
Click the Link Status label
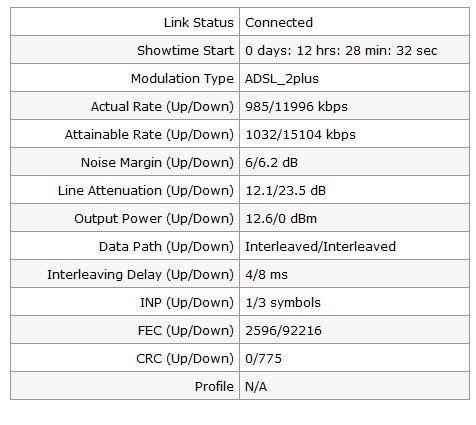coord(199,22)
